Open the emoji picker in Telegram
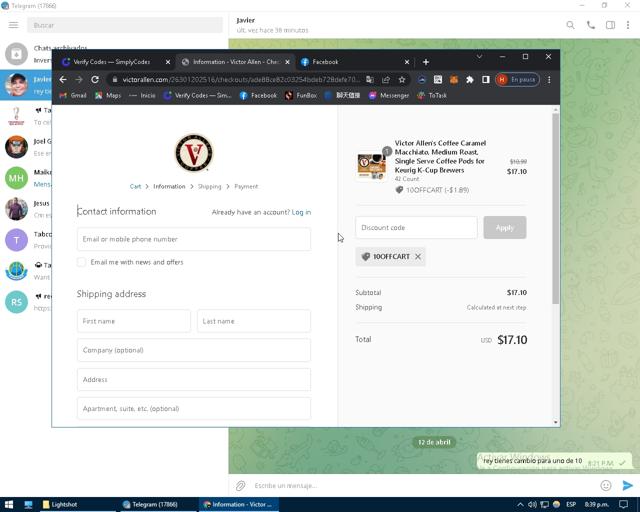 pos(606,485)
